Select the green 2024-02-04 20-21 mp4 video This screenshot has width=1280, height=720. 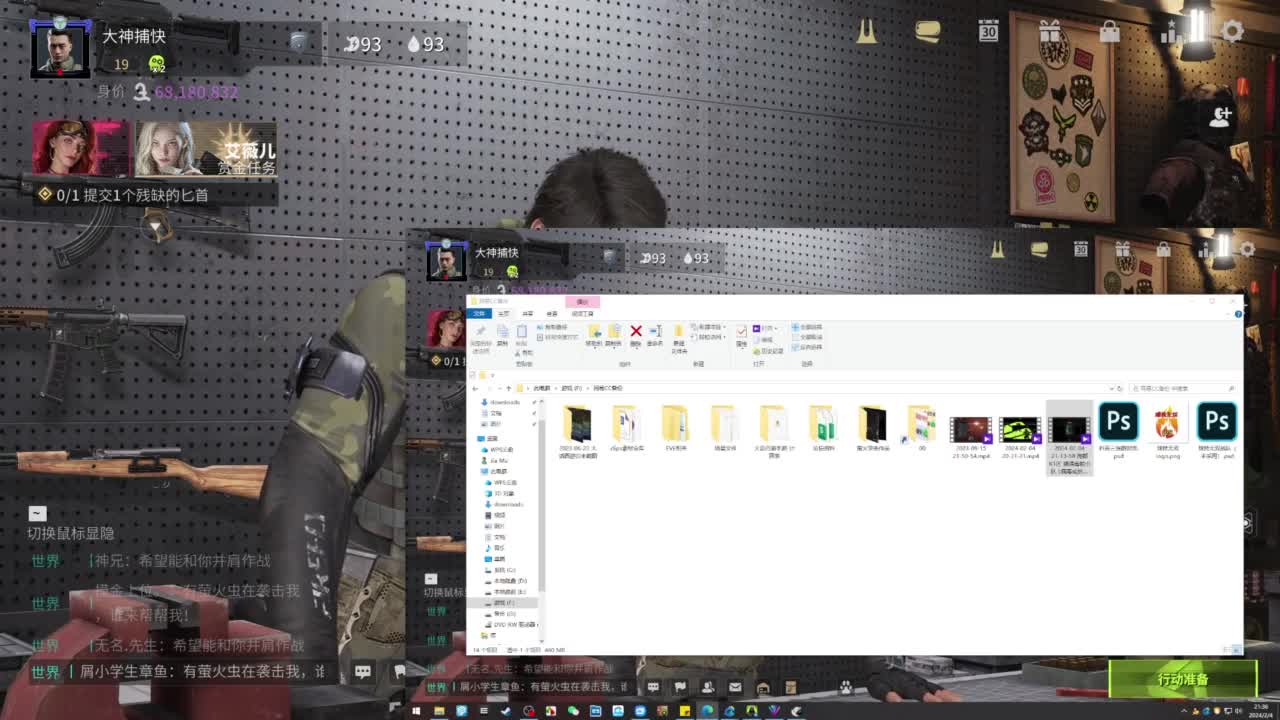click(1019, 439)
